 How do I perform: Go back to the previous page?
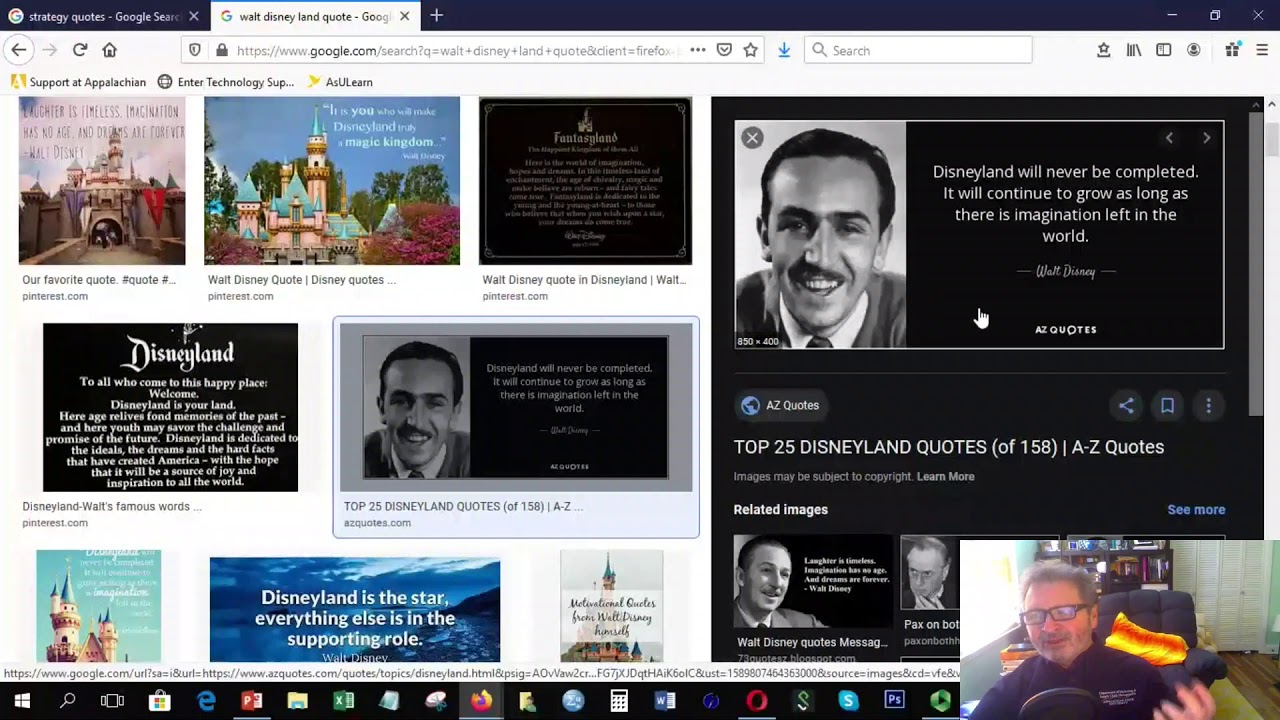[19, 50]
